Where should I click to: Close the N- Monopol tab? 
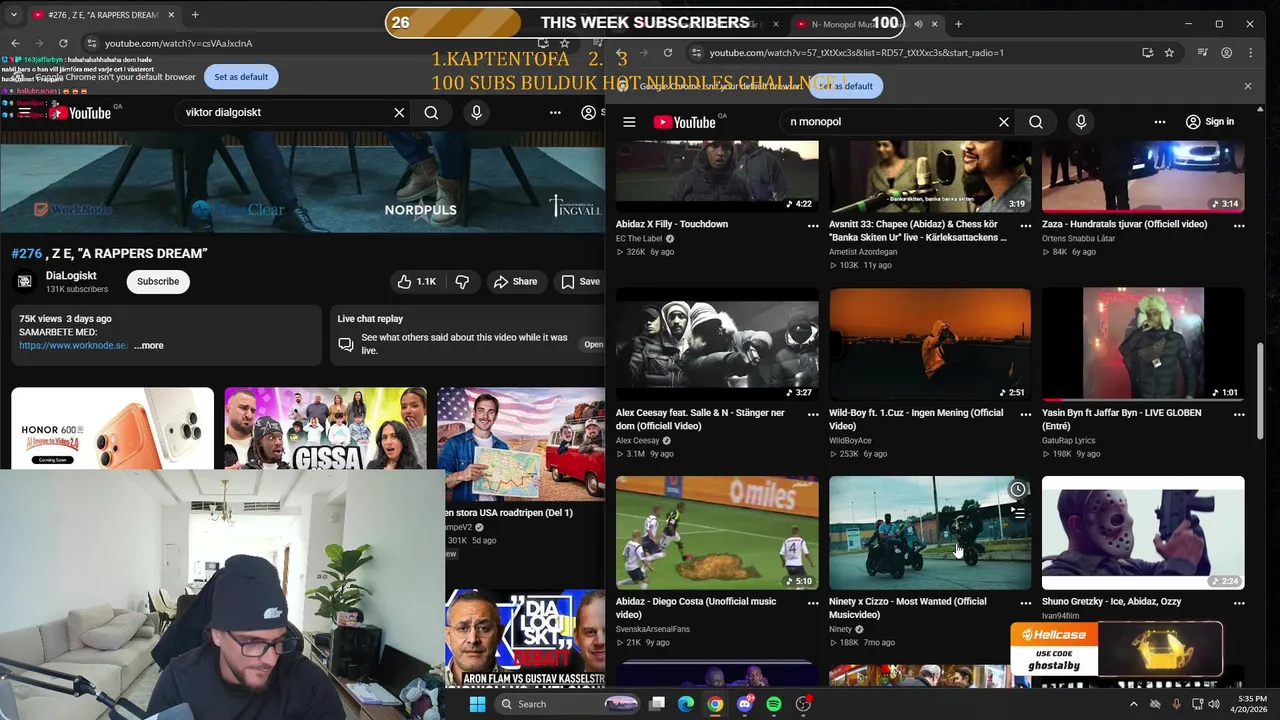click(x=935, y=24)
